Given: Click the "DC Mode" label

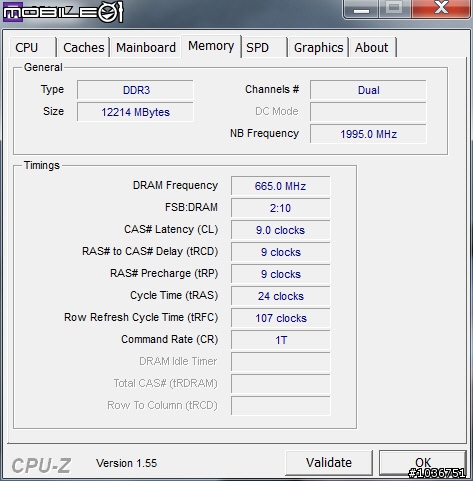Looking at the screenshot, I should click(x=277, y=111).
